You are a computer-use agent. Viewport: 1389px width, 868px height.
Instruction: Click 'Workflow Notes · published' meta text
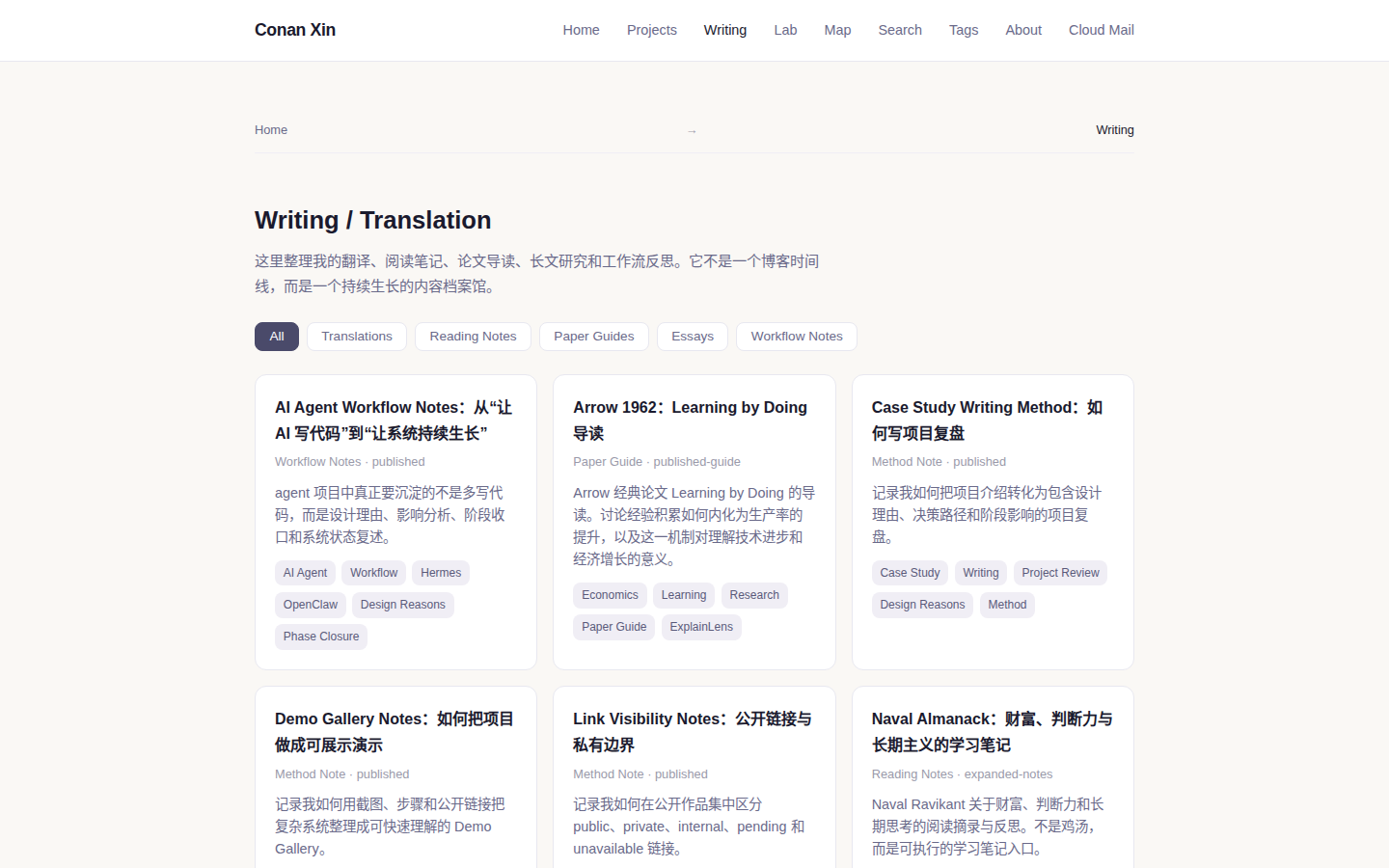(349, 462)
